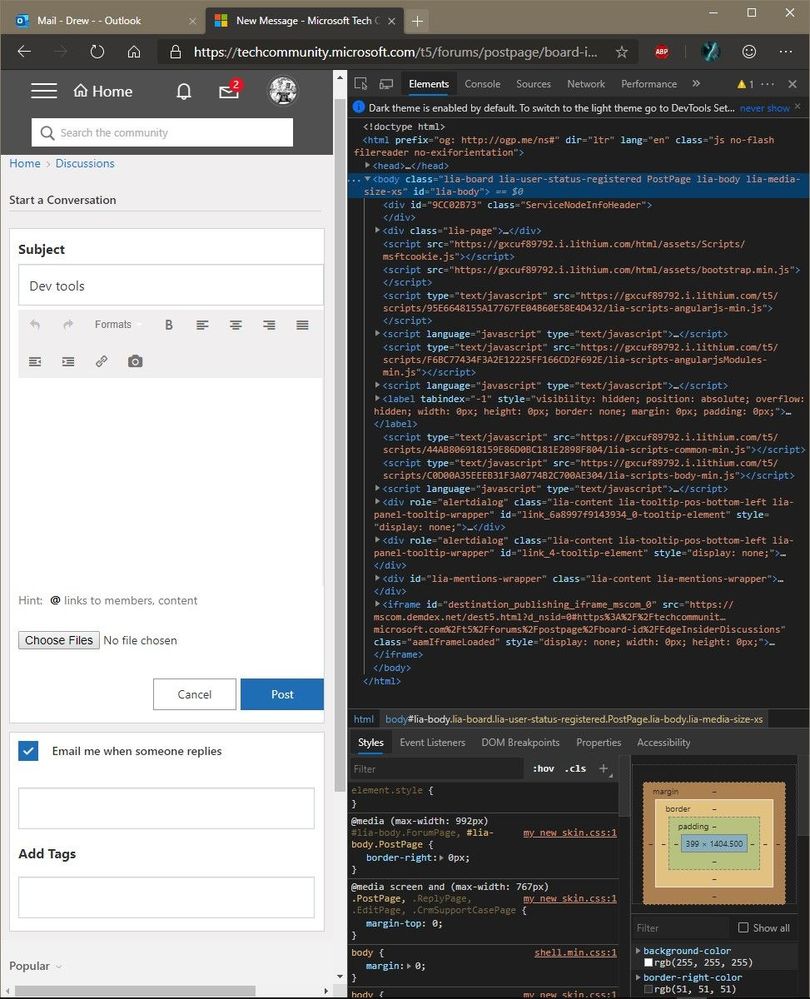Expand the lia-page div node
Viewport: 810px width, 999px height.
click(x=377, y=231)
